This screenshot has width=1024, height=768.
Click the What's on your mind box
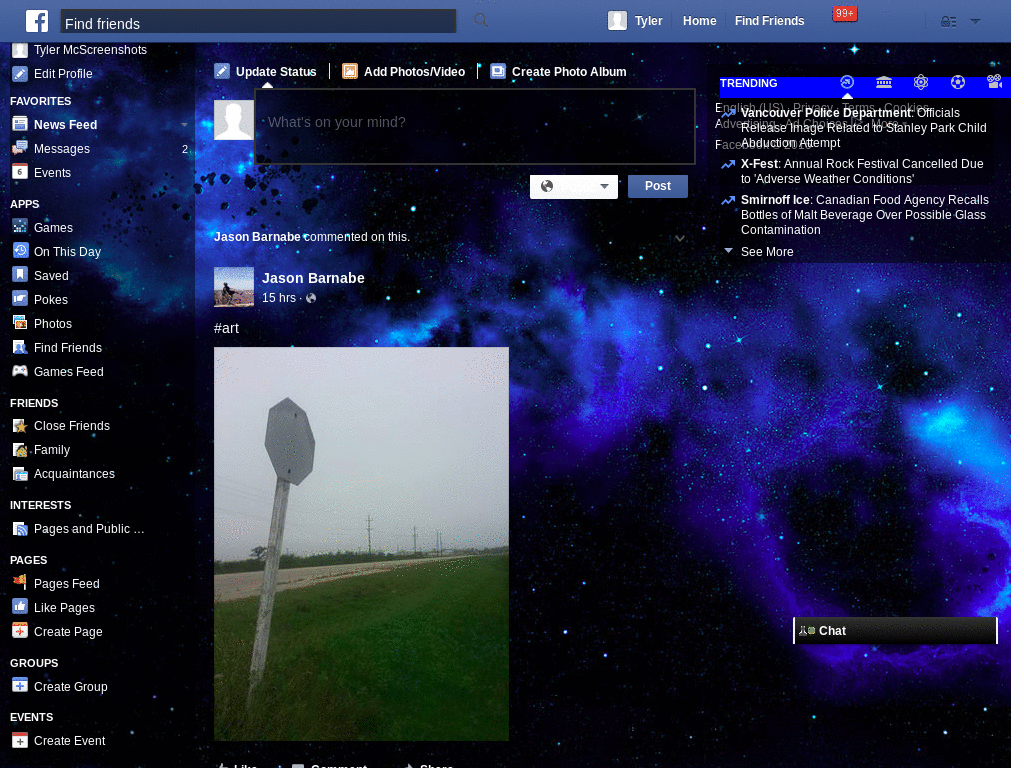pyautogui.click(x=475, y=126)
